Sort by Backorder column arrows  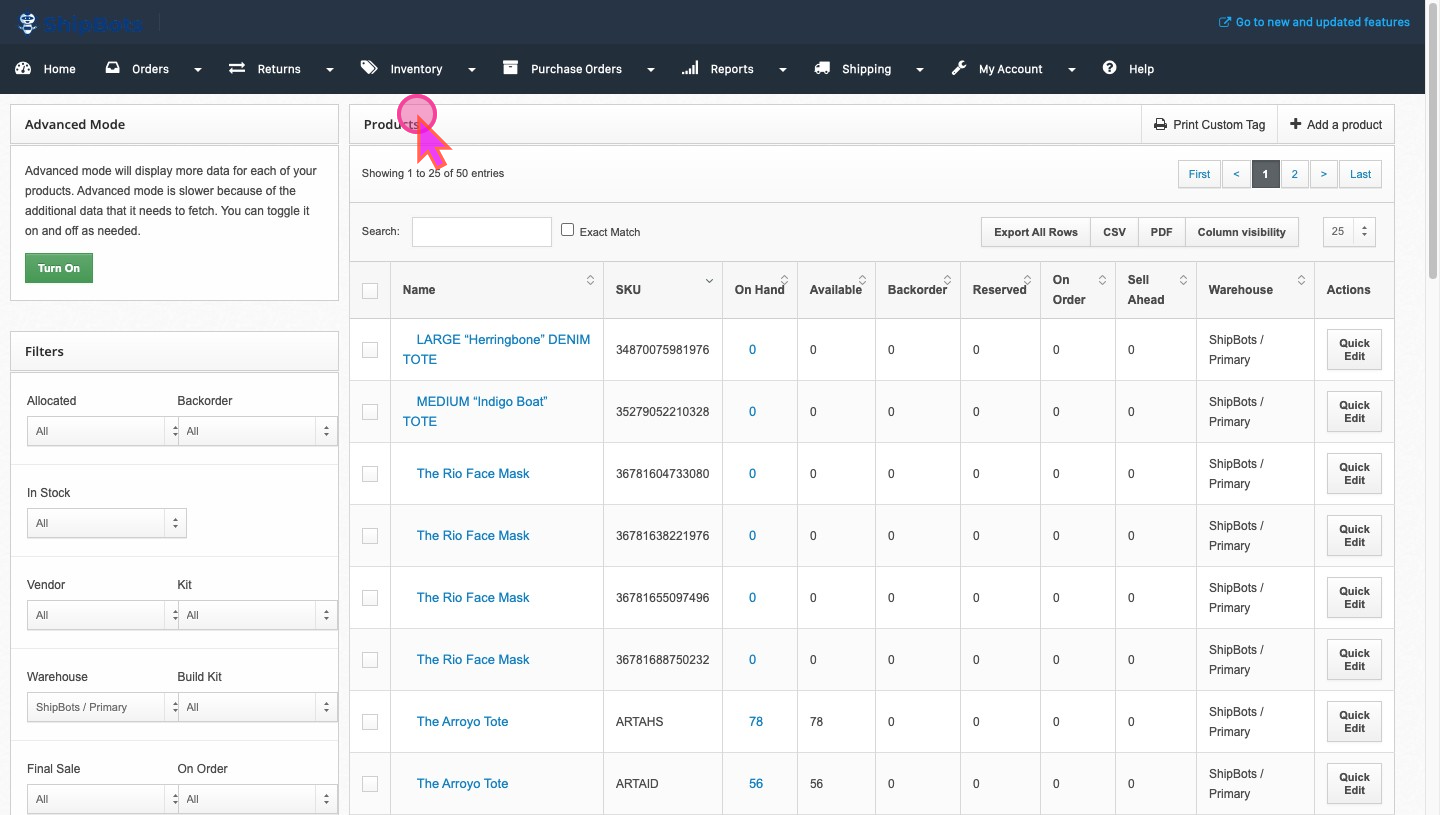948,280
